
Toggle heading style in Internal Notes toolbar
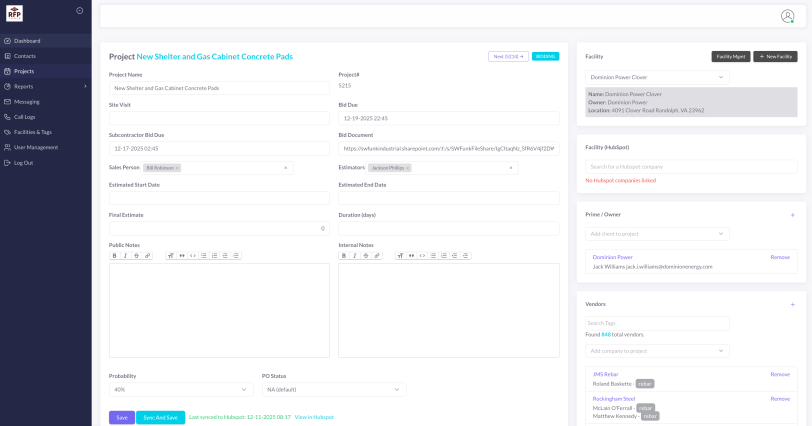400,256
